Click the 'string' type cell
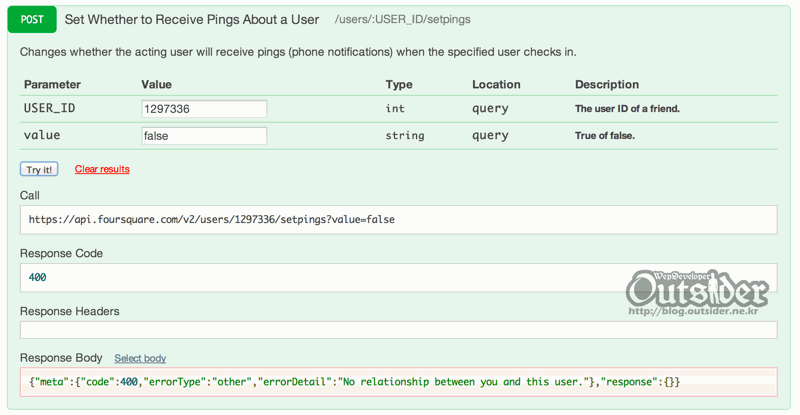The image size is (800, 415). pyautogui.click(x=405, y=136)
